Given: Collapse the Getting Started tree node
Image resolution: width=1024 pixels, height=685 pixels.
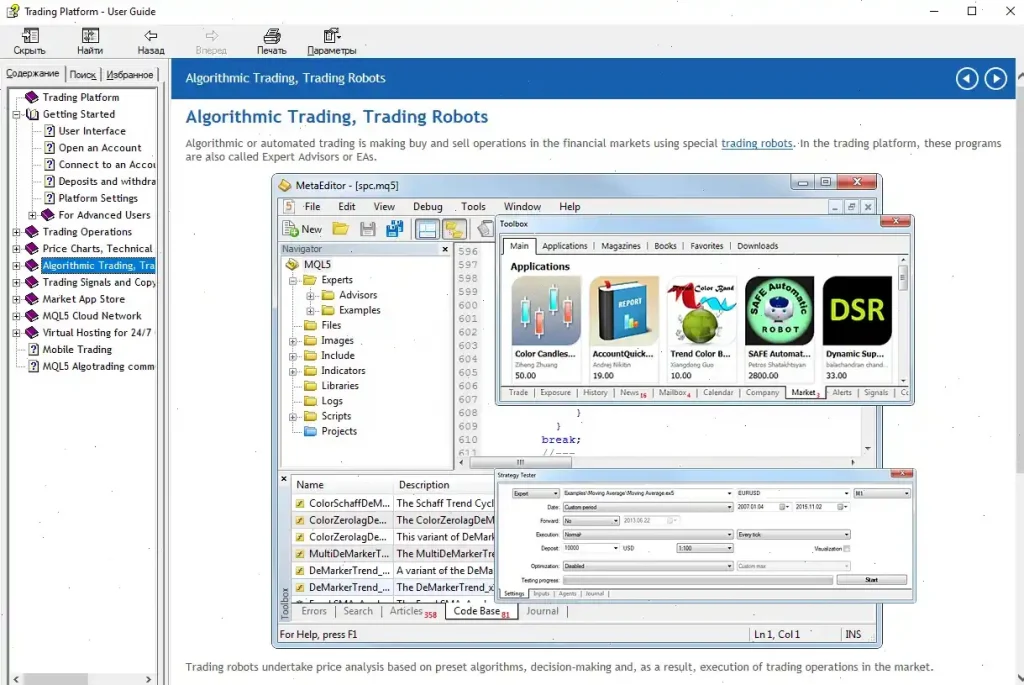Looking at the screenshot, I should click(x=17, y=115).
